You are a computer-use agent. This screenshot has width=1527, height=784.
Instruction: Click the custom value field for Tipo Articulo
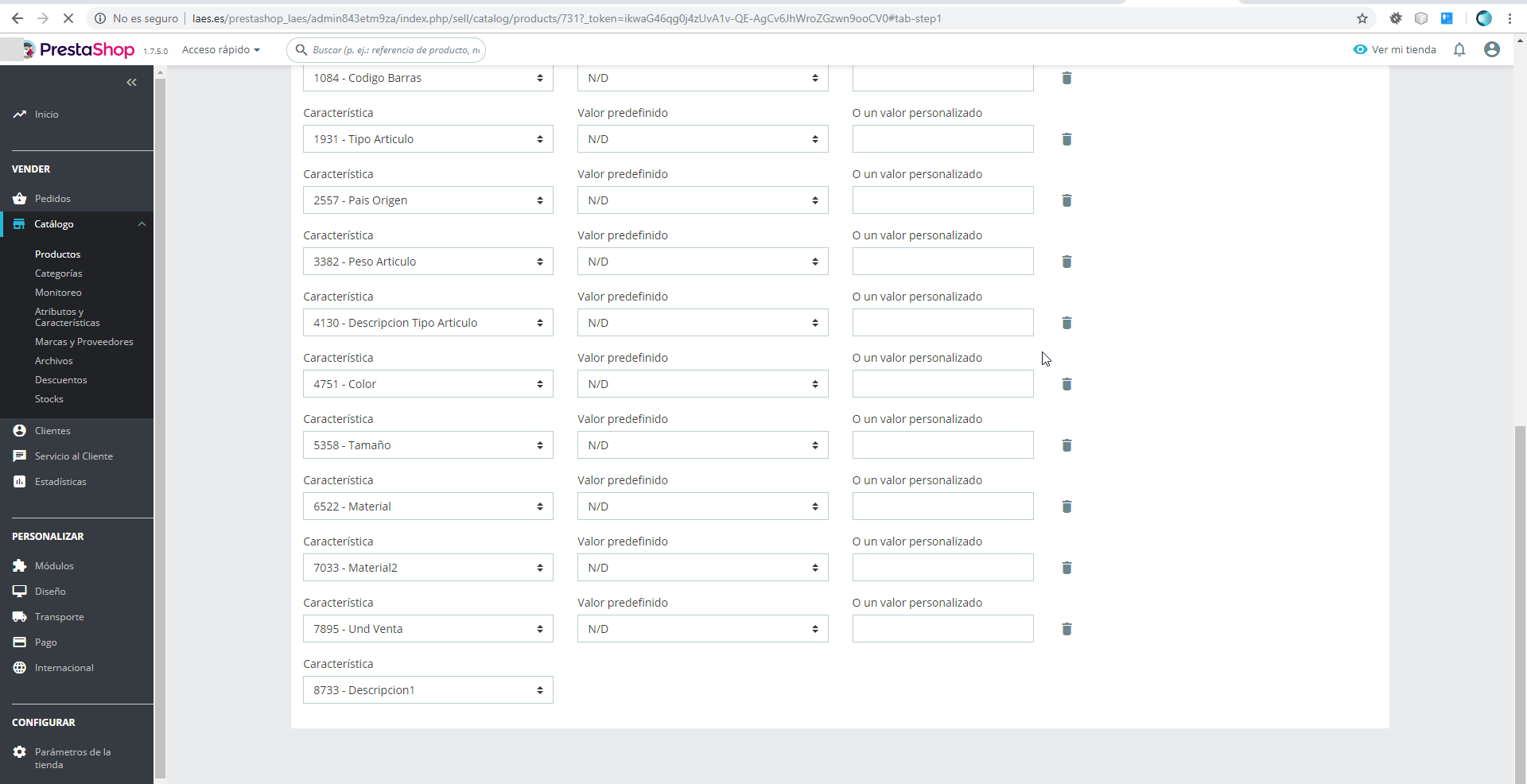pos(942,138)
